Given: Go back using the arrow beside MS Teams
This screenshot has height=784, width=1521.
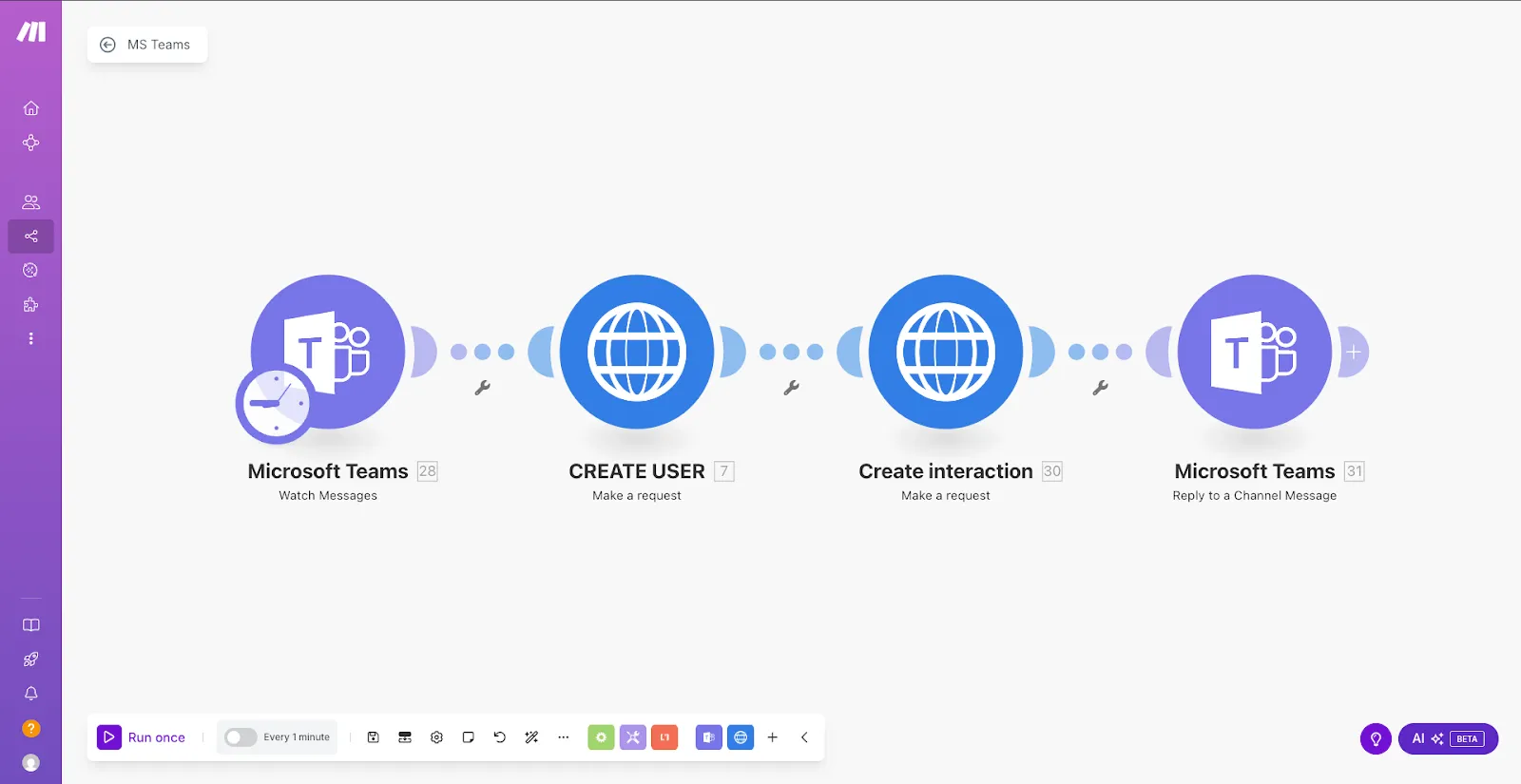Looking at the screenshot, I should pos(108,45).
